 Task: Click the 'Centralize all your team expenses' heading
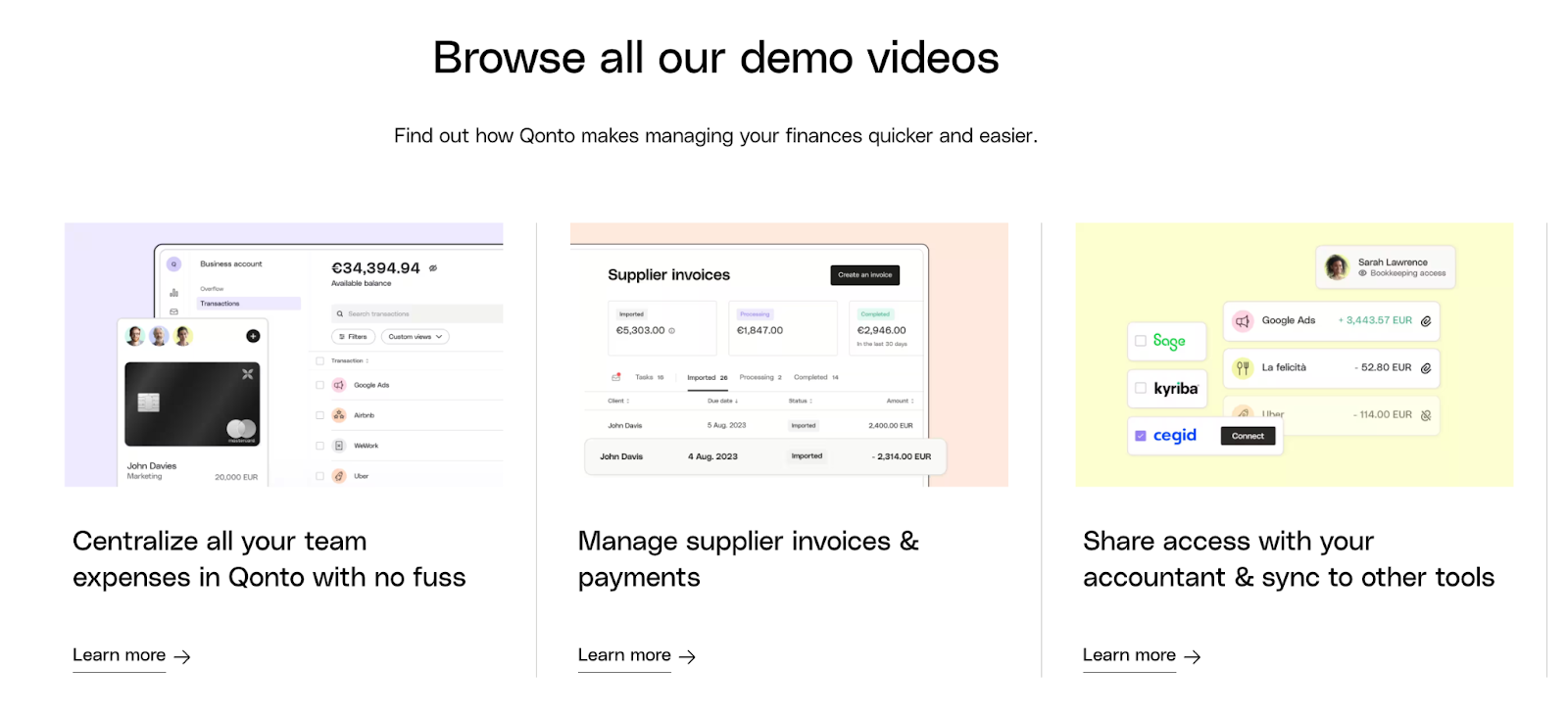pyautogui.click(x=269, y=559)
